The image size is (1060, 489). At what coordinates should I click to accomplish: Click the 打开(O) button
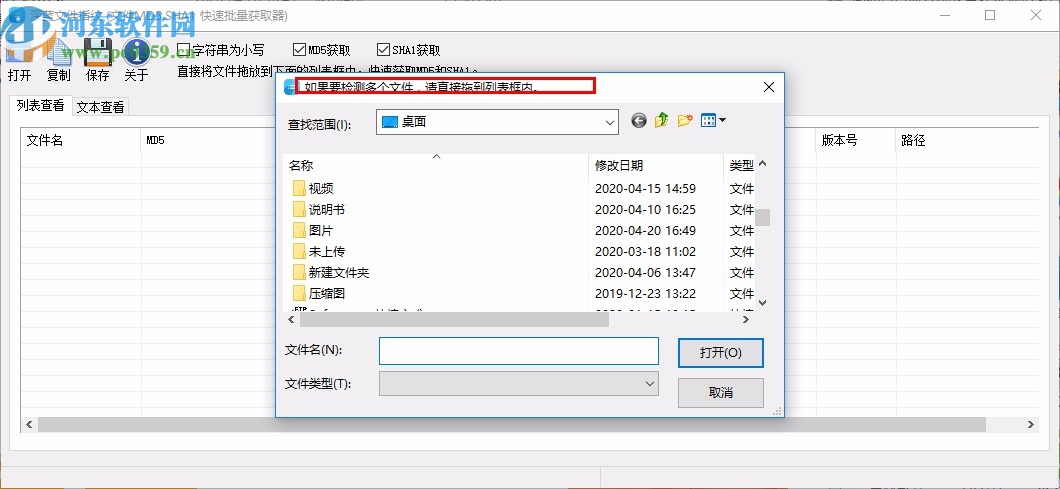721,352
